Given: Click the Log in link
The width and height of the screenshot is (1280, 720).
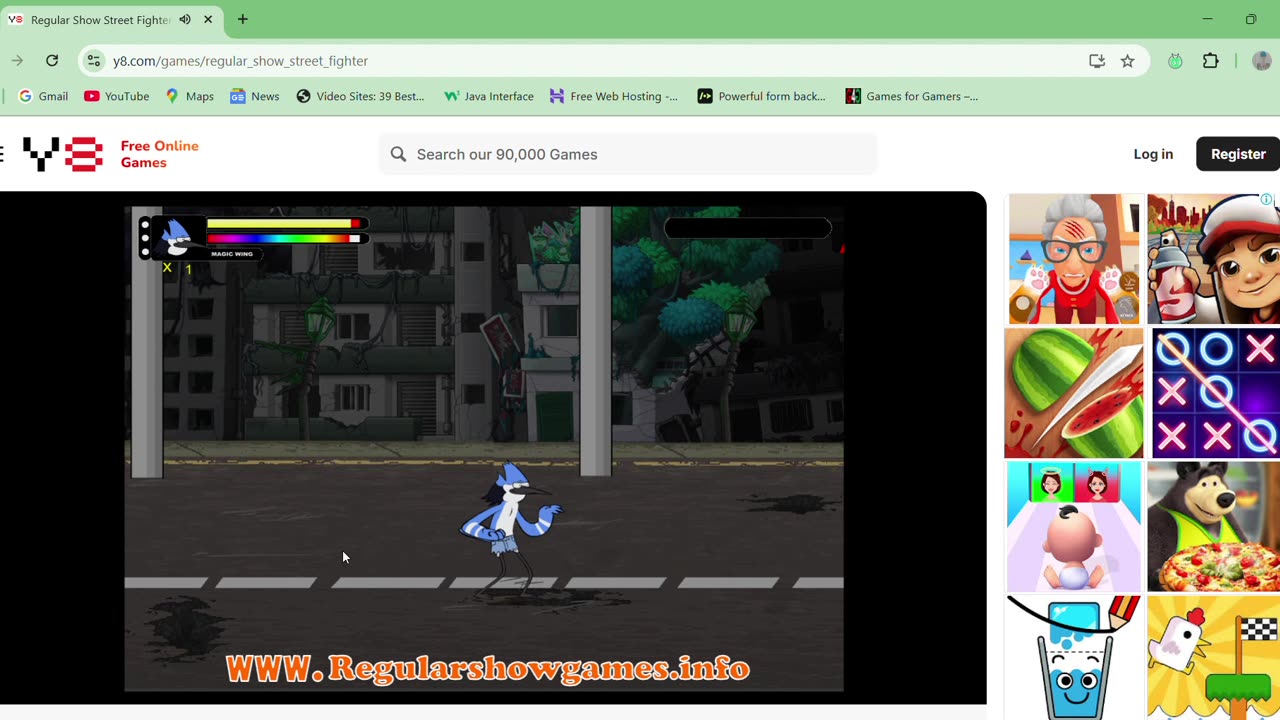Looking at the screenshot, I should click(x=1153, y=154).
